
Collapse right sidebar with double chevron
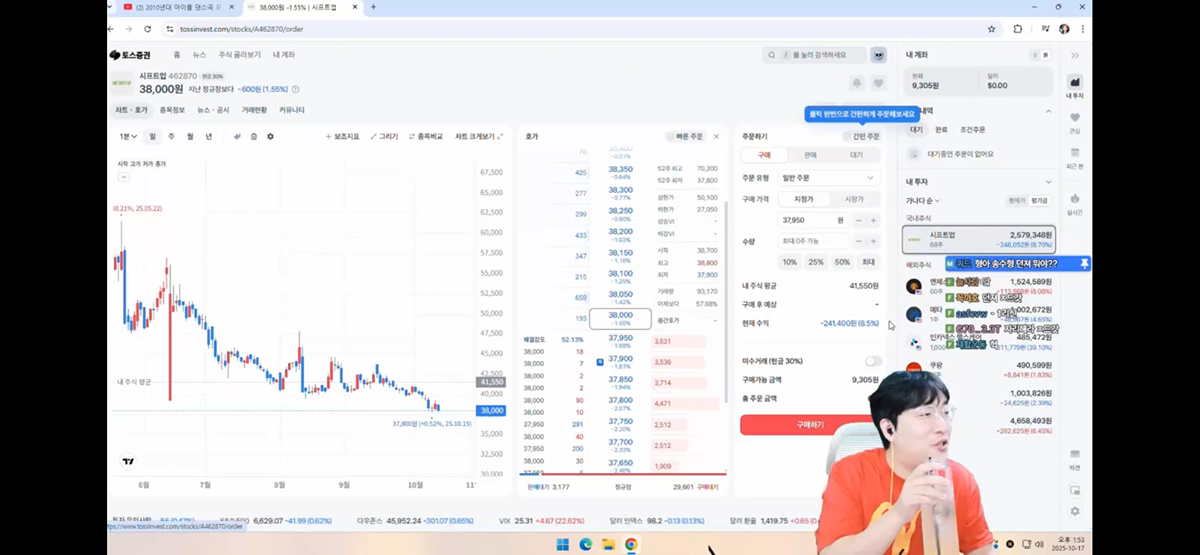point(1075,55)
